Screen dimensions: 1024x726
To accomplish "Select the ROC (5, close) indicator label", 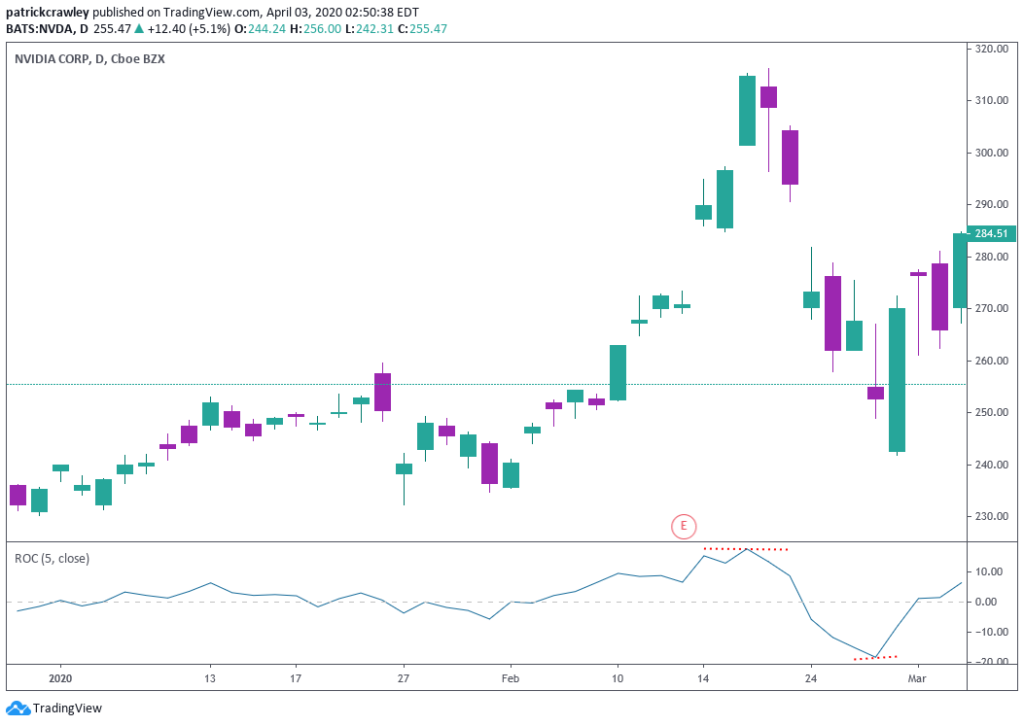I will 51,558.
